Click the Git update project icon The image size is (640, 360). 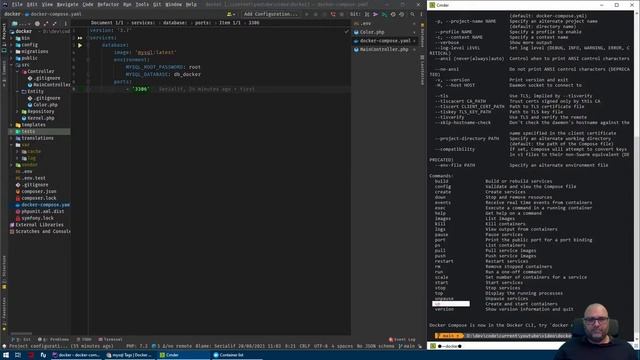(367, 14)
